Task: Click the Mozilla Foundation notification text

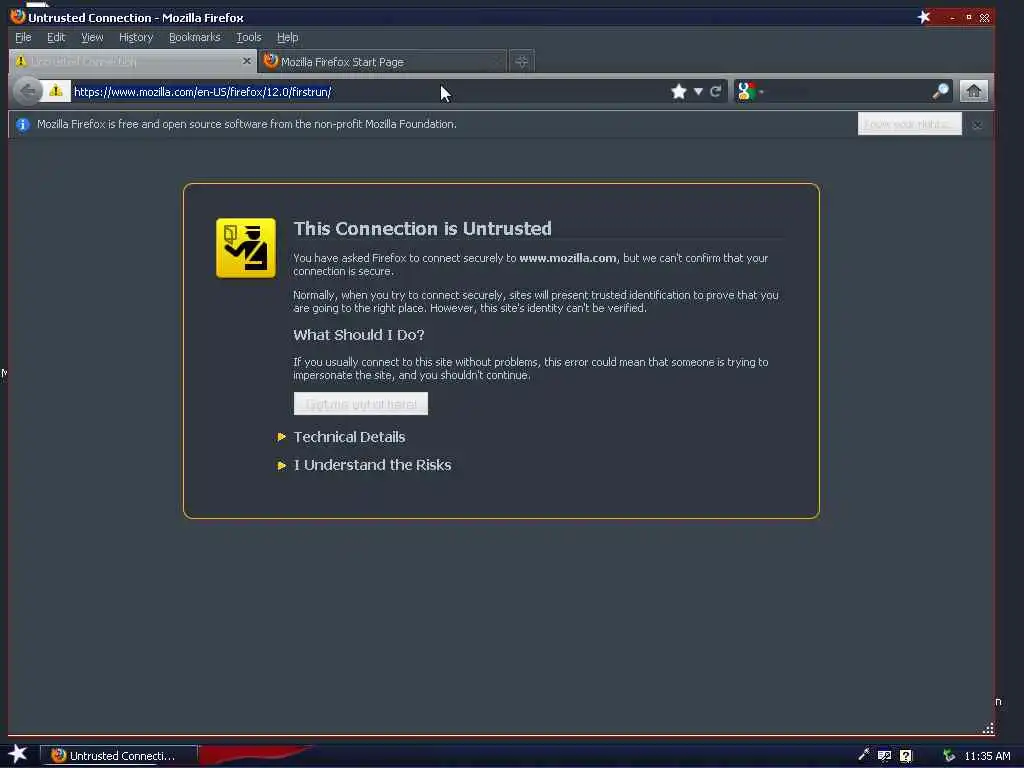Action: click(x=247, y=124)
